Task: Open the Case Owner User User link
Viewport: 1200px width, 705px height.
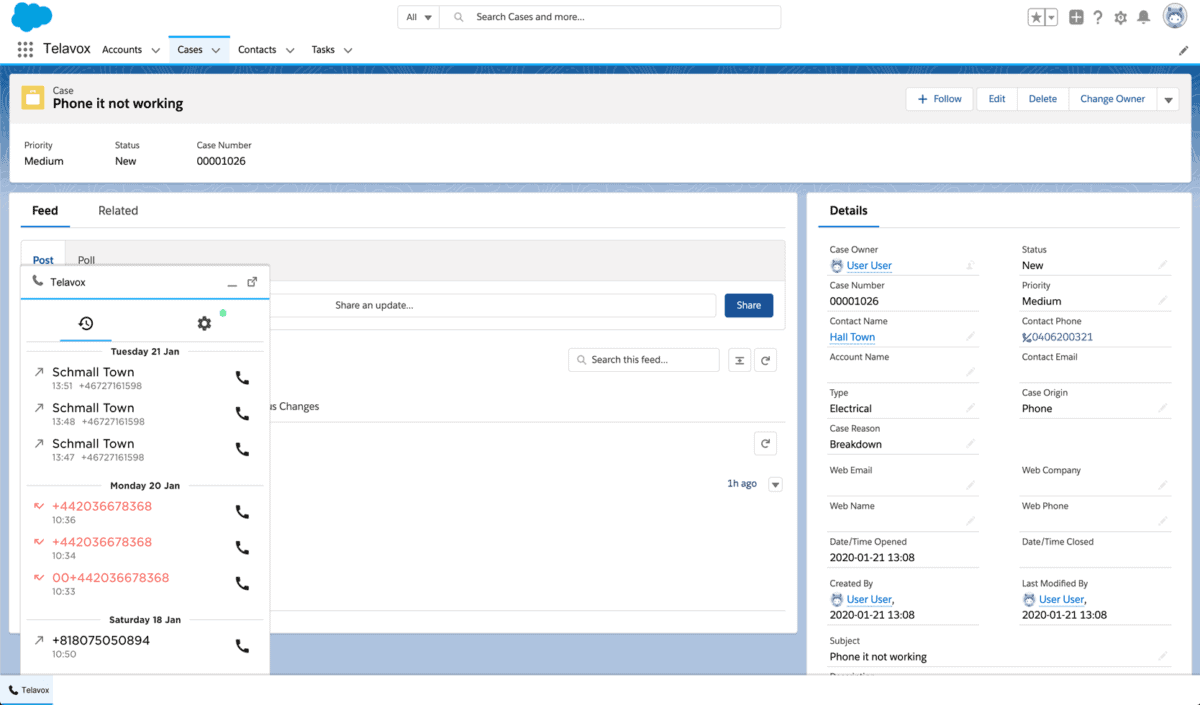Action: click(869, 266)
